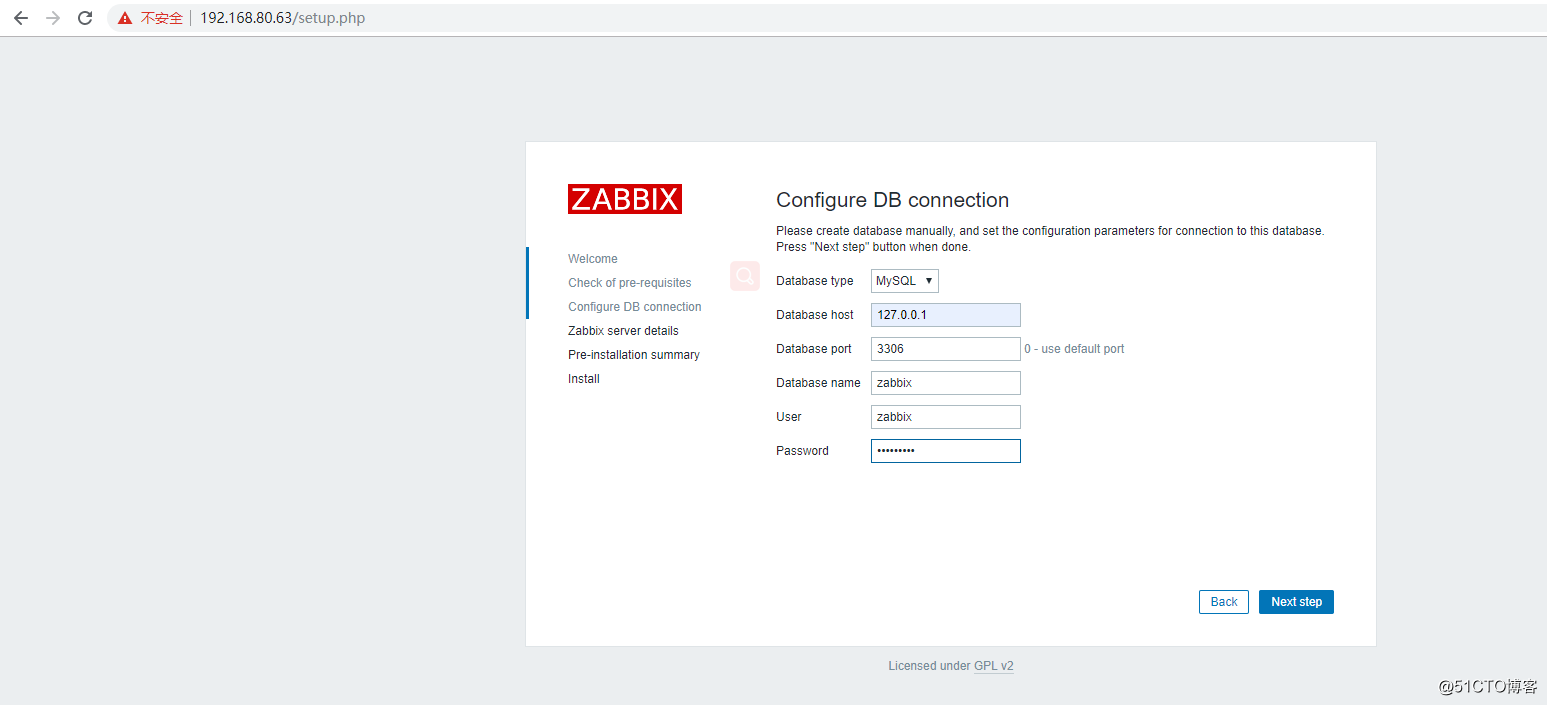Focus the address bar URL setup.php
Viewport: 1547px width, 705px height.
tap(282, 18)
